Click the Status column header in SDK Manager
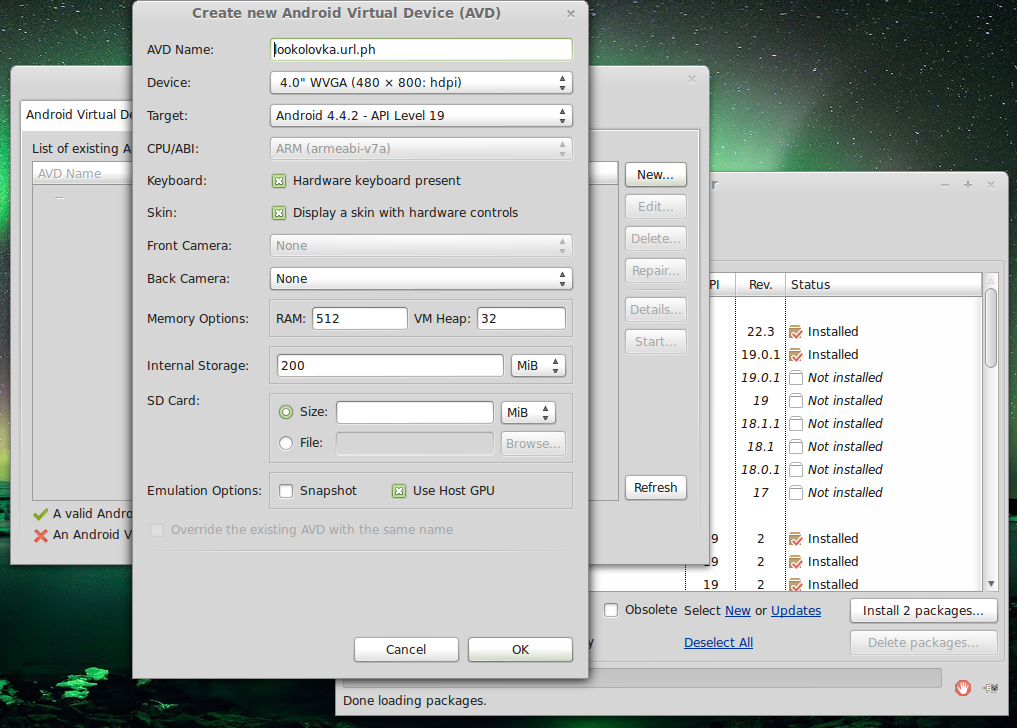This screenshot has width=1017, height=728. click(883, 285)
